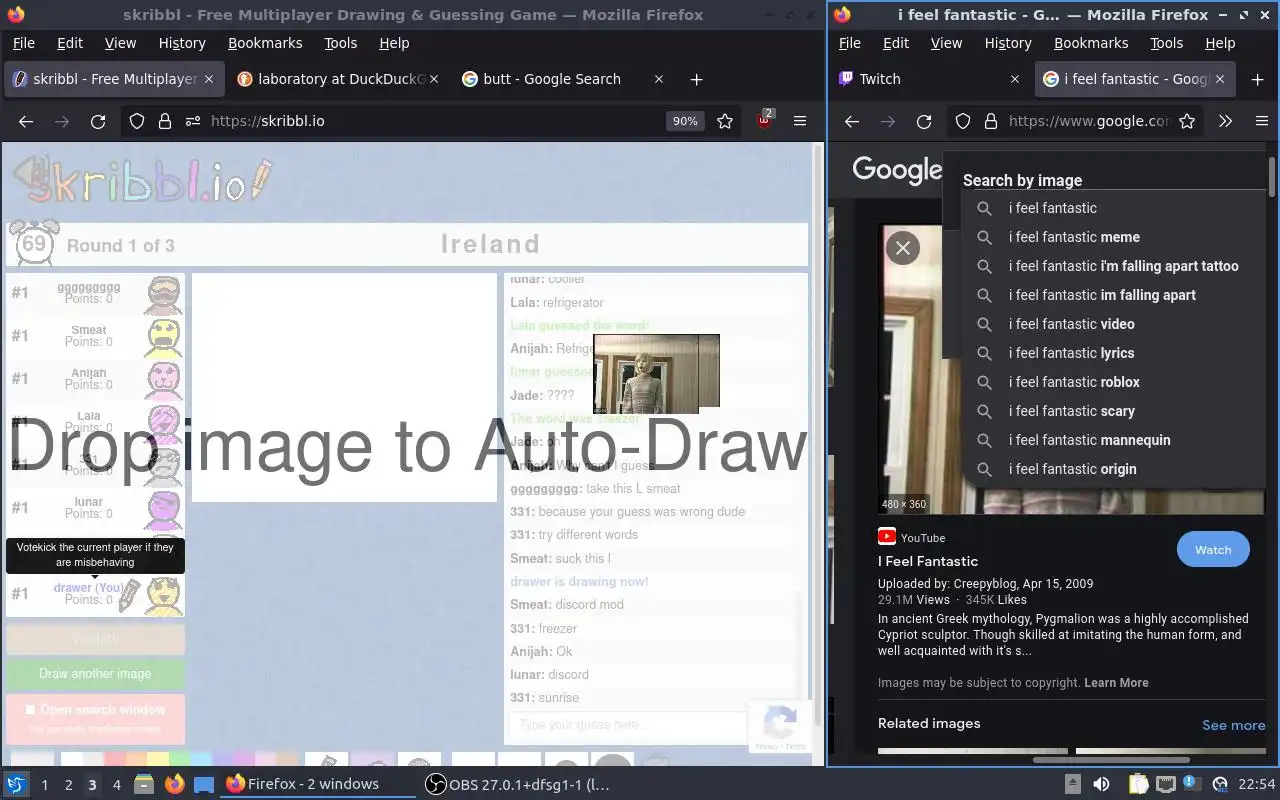Screen dimensions: 1280x800
Task: Click the Google address bar URL
Action: pos(1088,121)
